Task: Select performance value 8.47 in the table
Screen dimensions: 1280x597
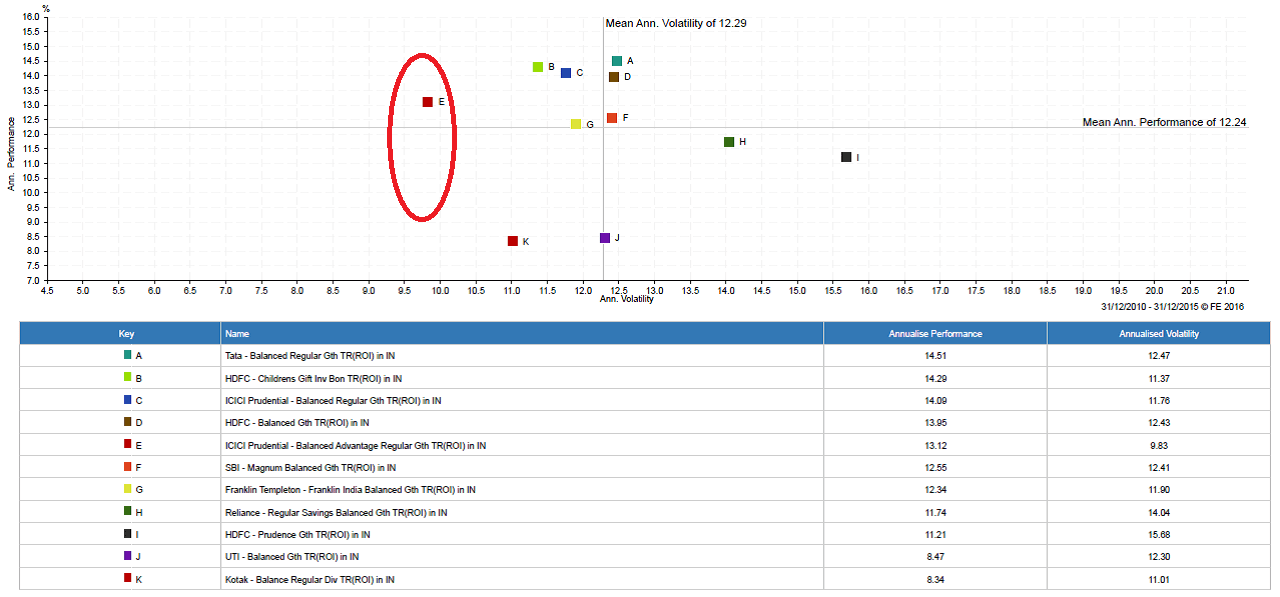Action: pos(936,557)
